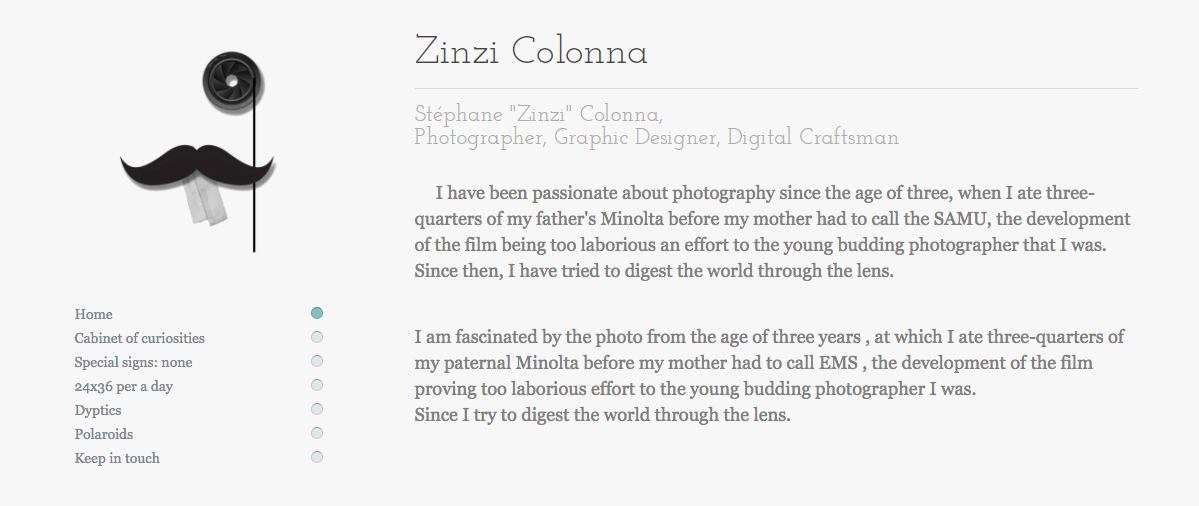Select the 24x36 per a day link
The height and width of the screenshot is (506, 1199).
tap(124, 386)
